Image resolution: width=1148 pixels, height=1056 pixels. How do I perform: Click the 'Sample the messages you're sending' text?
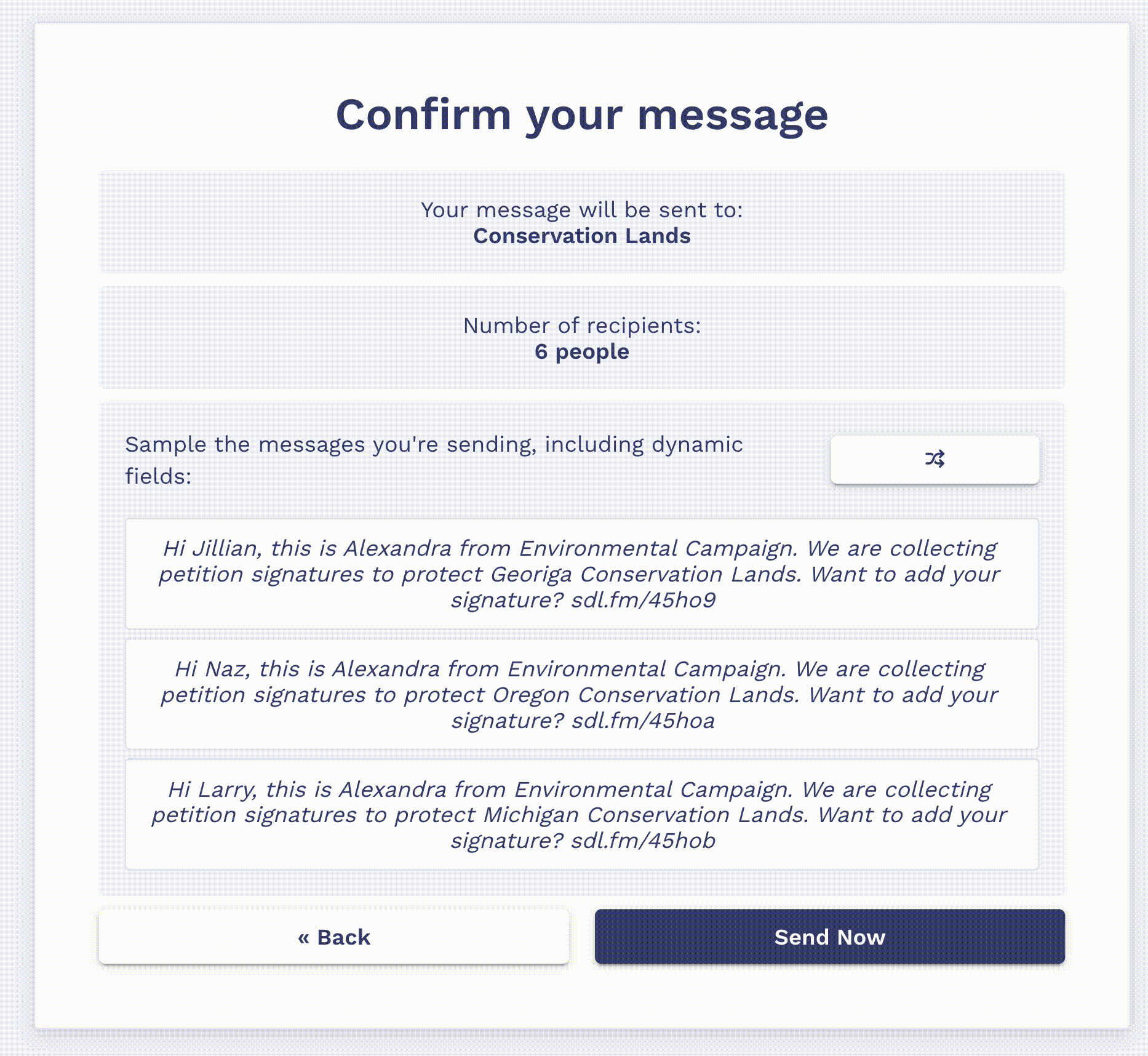pyautogui.click(x=434, y=460)
